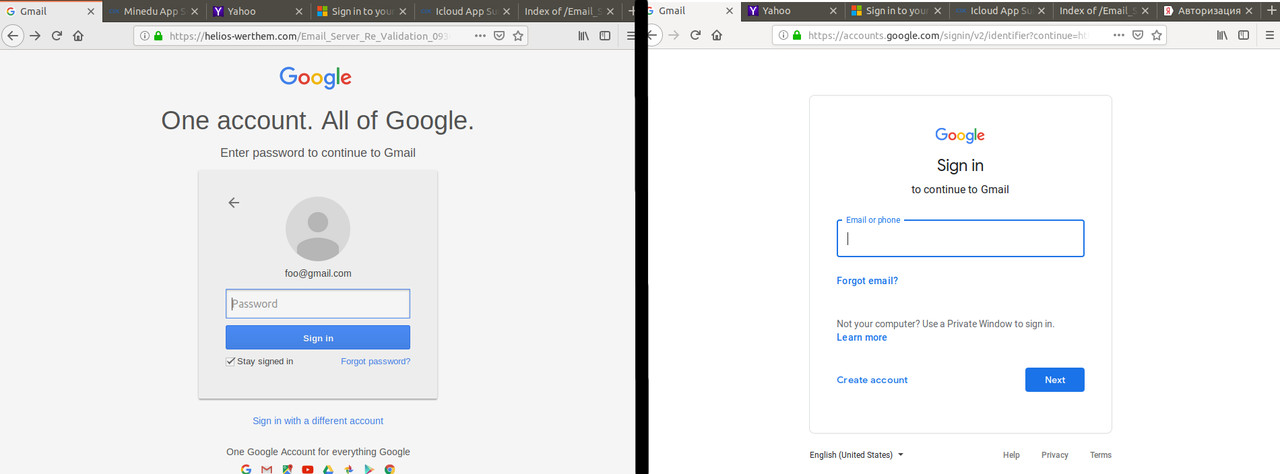Click the back arrow above the profile avatar
The image size is (1280, 474).
click(234, 202)
